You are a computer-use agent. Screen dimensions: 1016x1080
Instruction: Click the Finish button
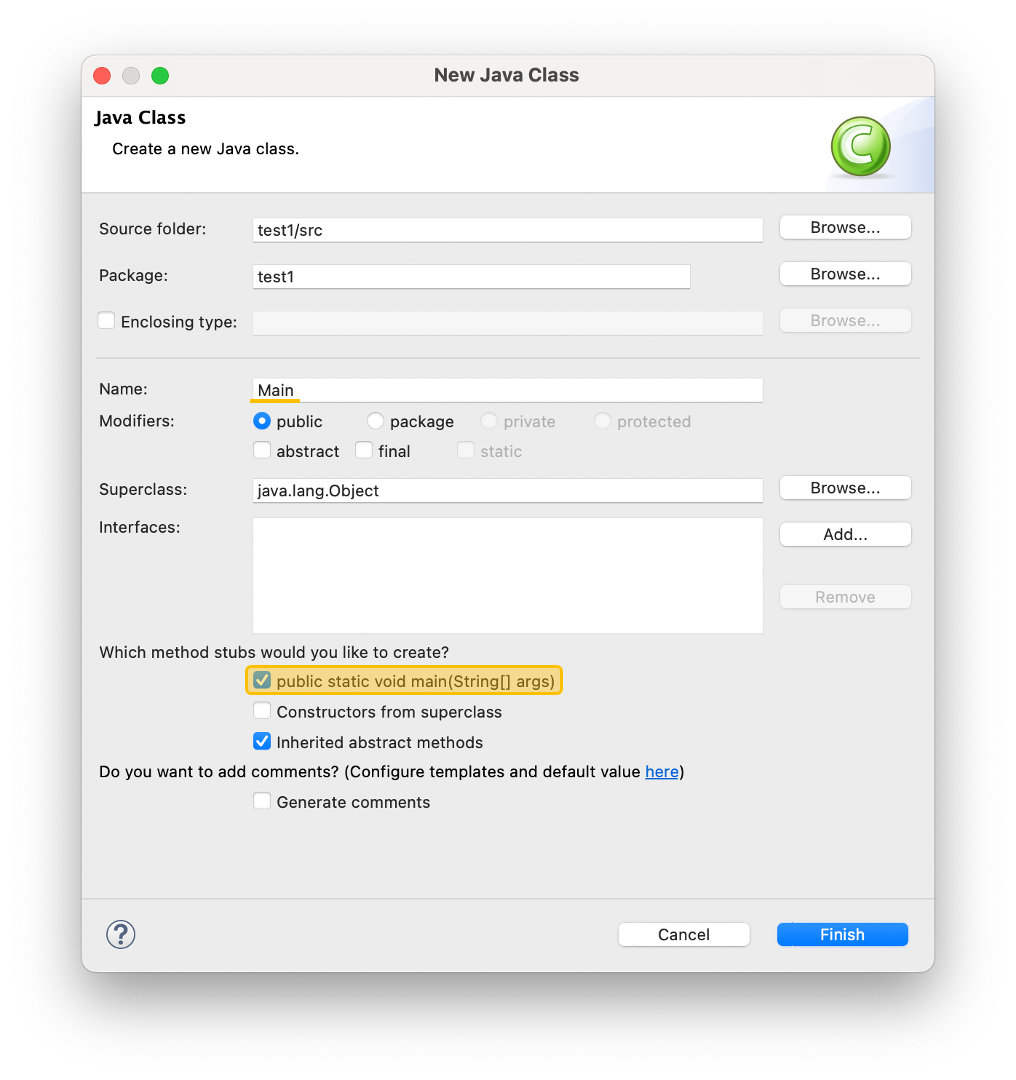coord(842,935)
